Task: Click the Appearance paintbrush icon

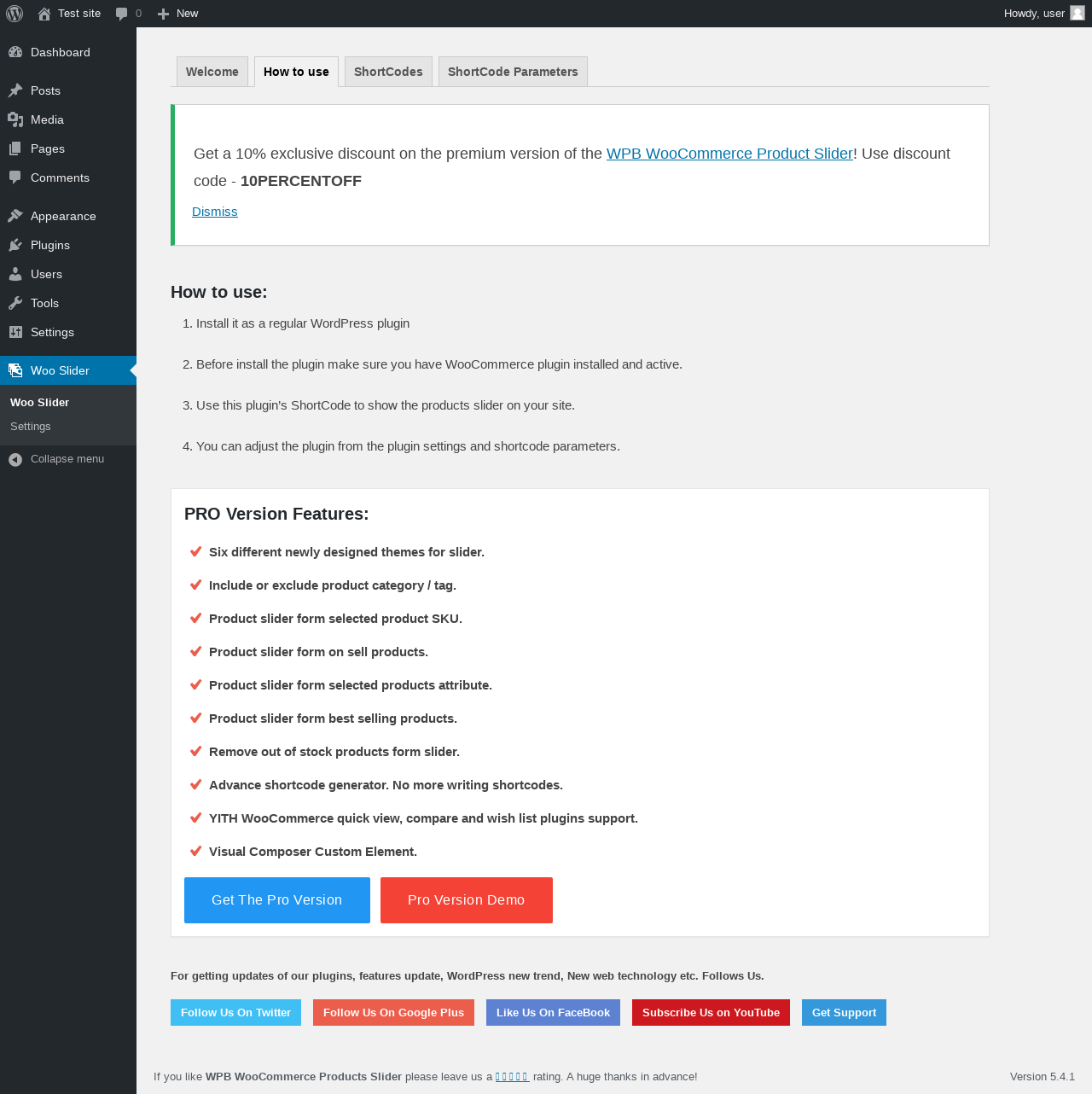Action: (15, 216)
